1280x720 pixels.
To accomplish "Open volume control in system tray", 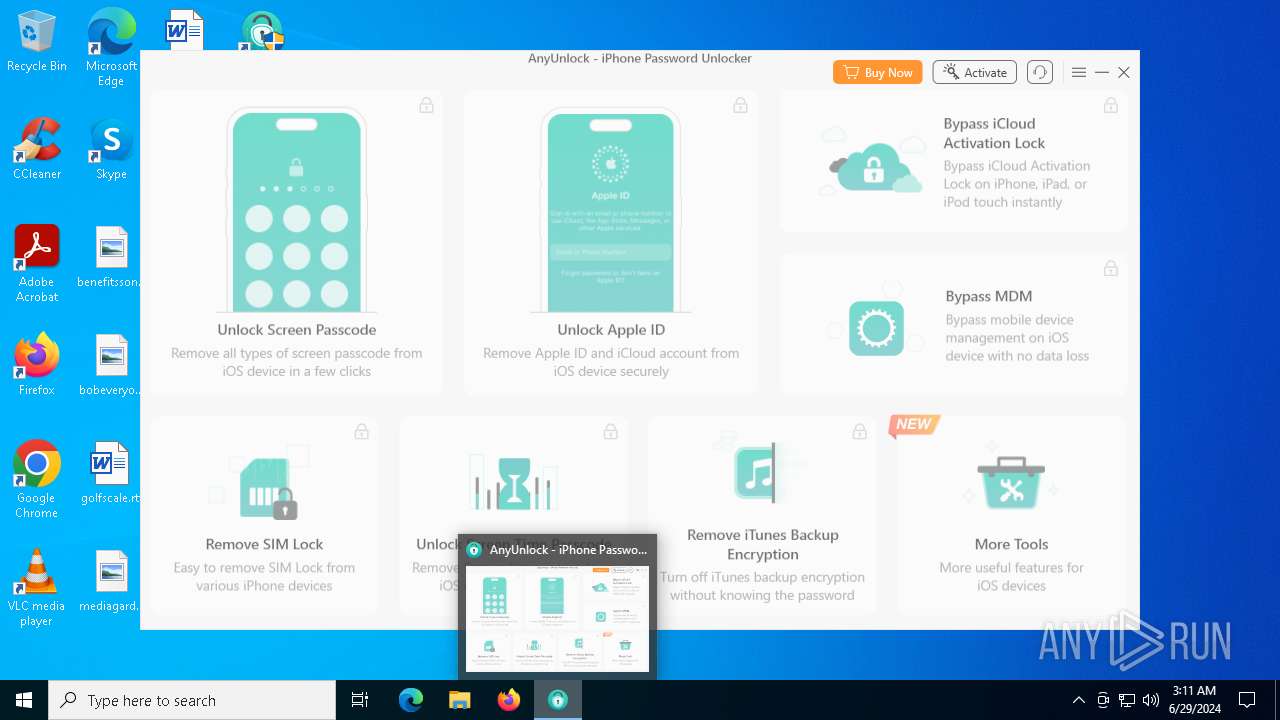I will point(1151,700).
